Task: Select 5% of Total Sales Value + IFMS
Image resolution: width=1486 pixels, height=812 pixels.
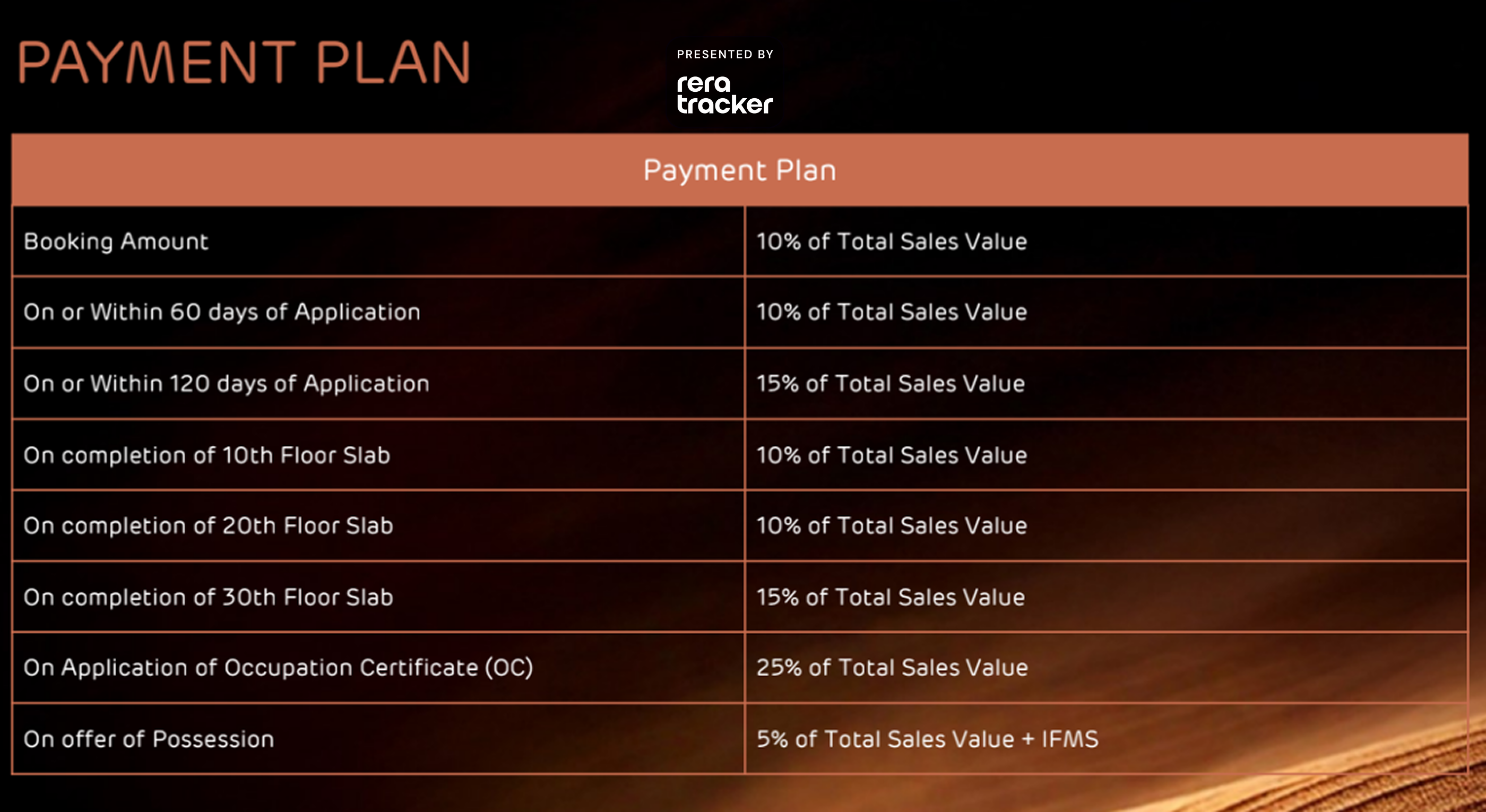Action: 927,739
